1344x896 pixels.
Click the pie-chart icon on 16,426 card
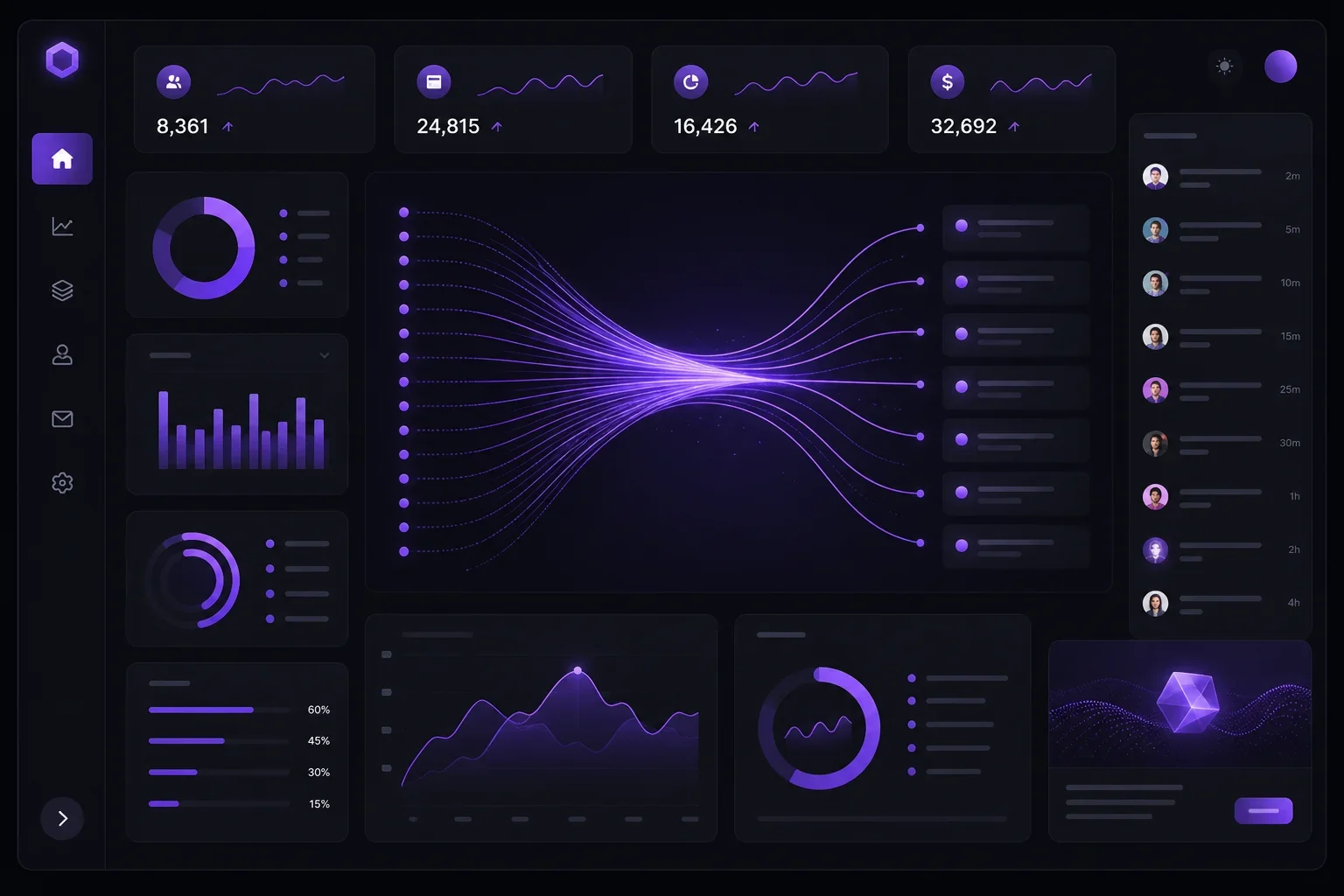tap(691, 82)
